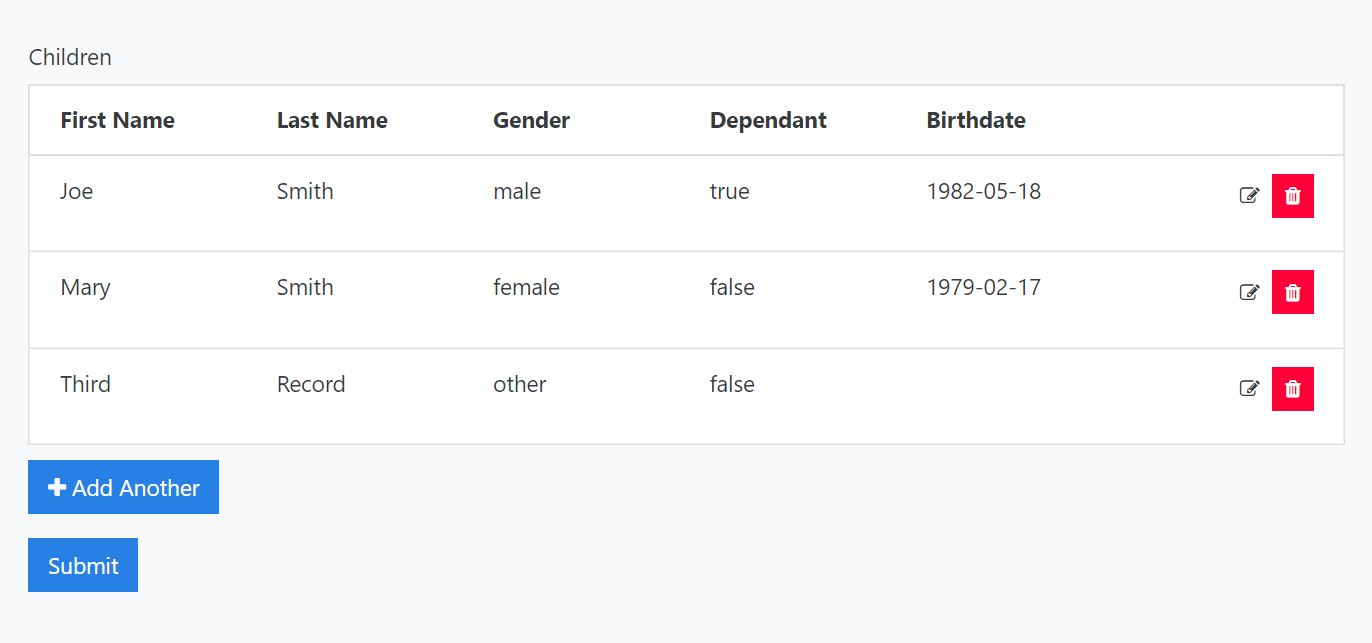Click the 1982-05-18 birthdate cell
The image size is (1372, 643).
pyautogui.click(x=983, y=191)
